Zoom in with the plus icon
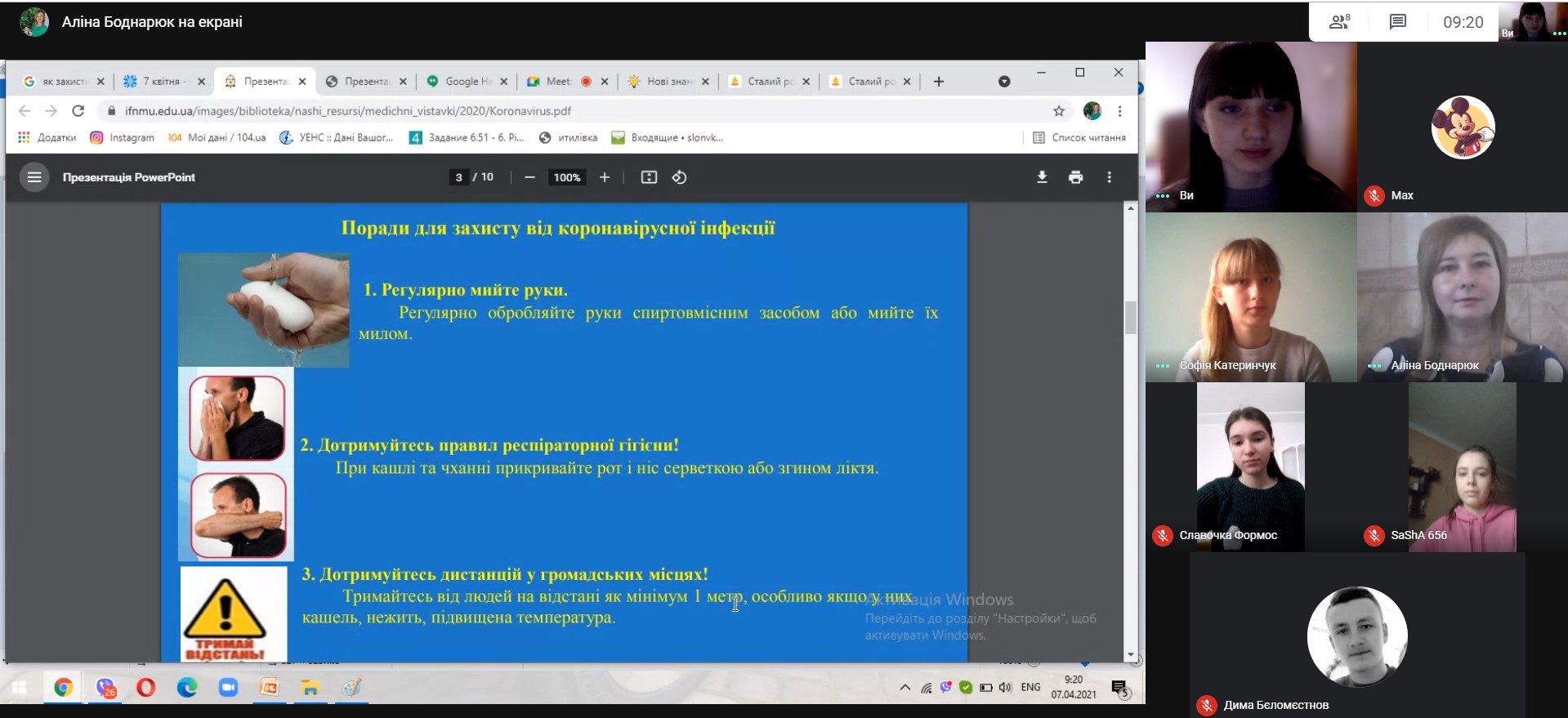 (x=605, y=177)
